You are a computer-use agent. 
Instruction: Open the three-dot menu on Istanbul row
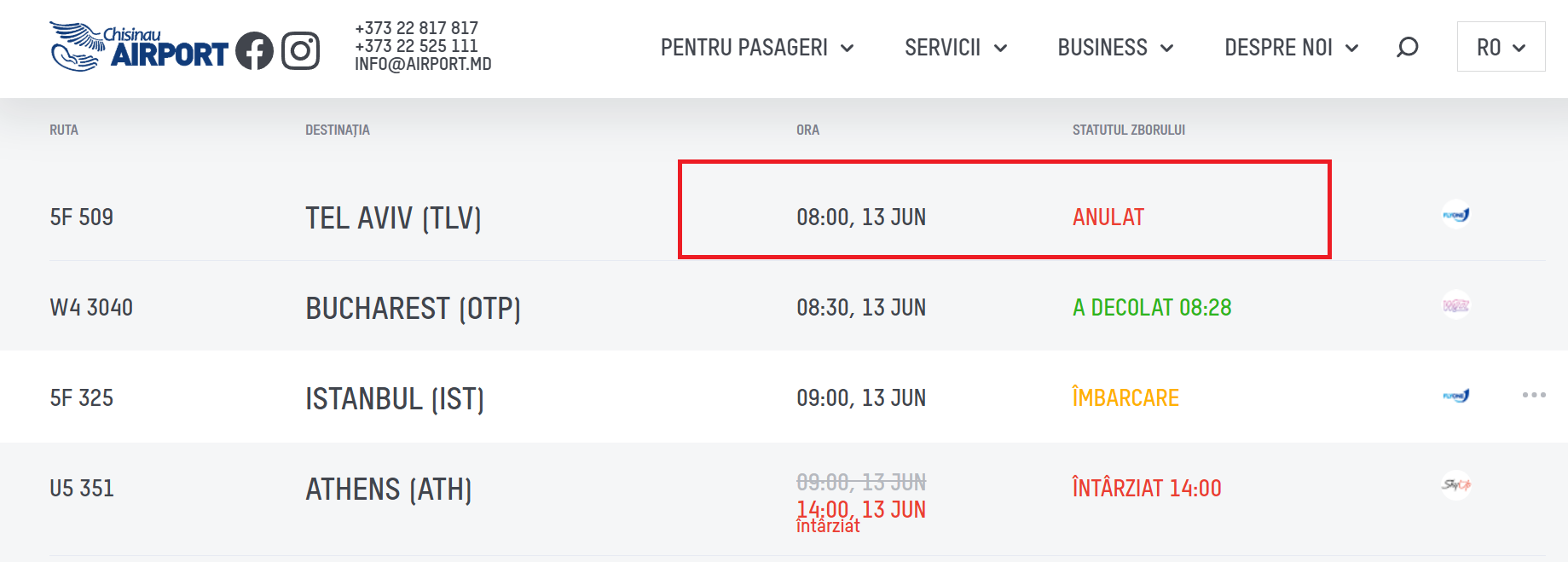point(1534,395)
